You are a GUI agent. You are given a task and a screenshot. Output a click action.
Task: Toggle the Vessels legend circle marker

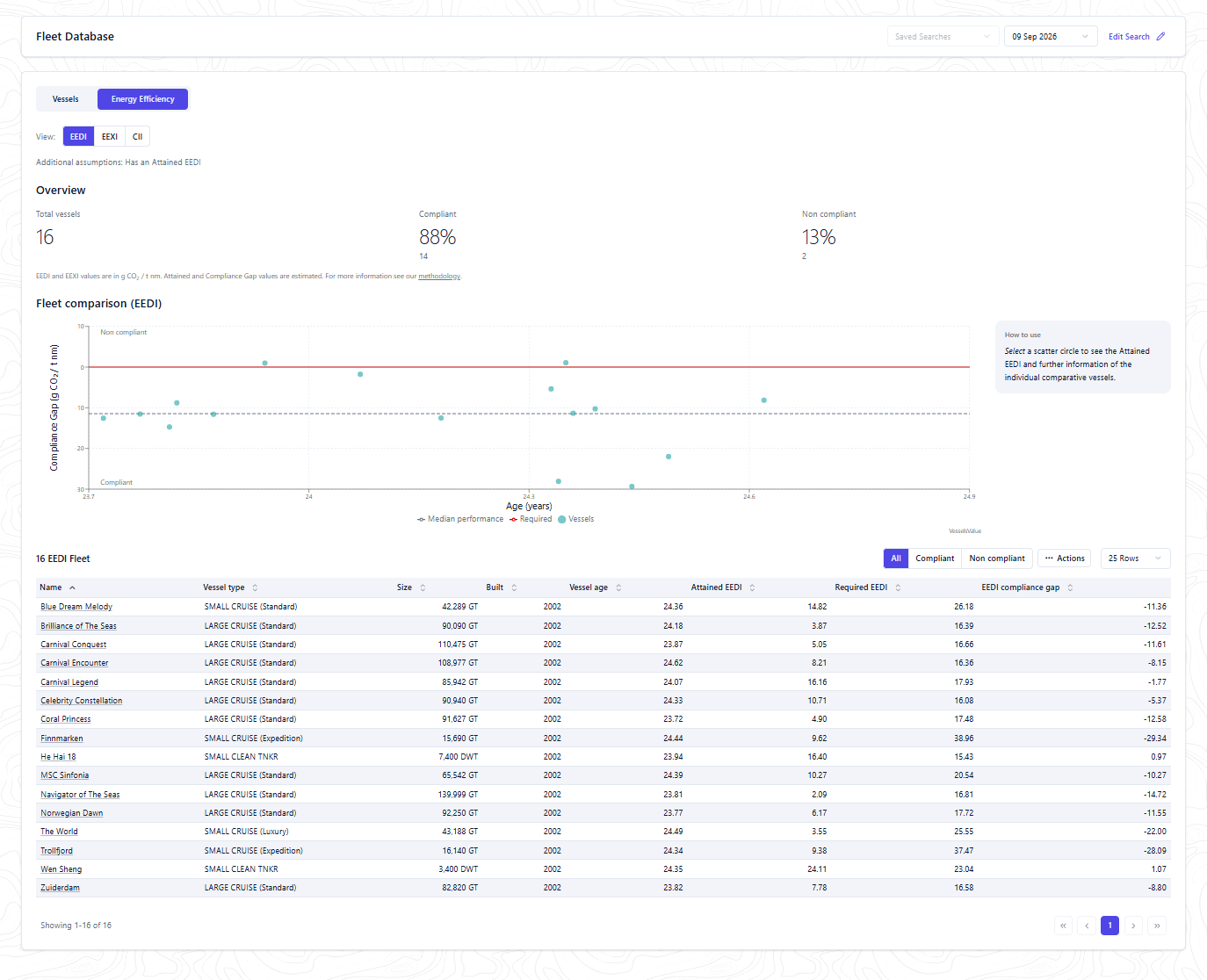click(562, 519)
